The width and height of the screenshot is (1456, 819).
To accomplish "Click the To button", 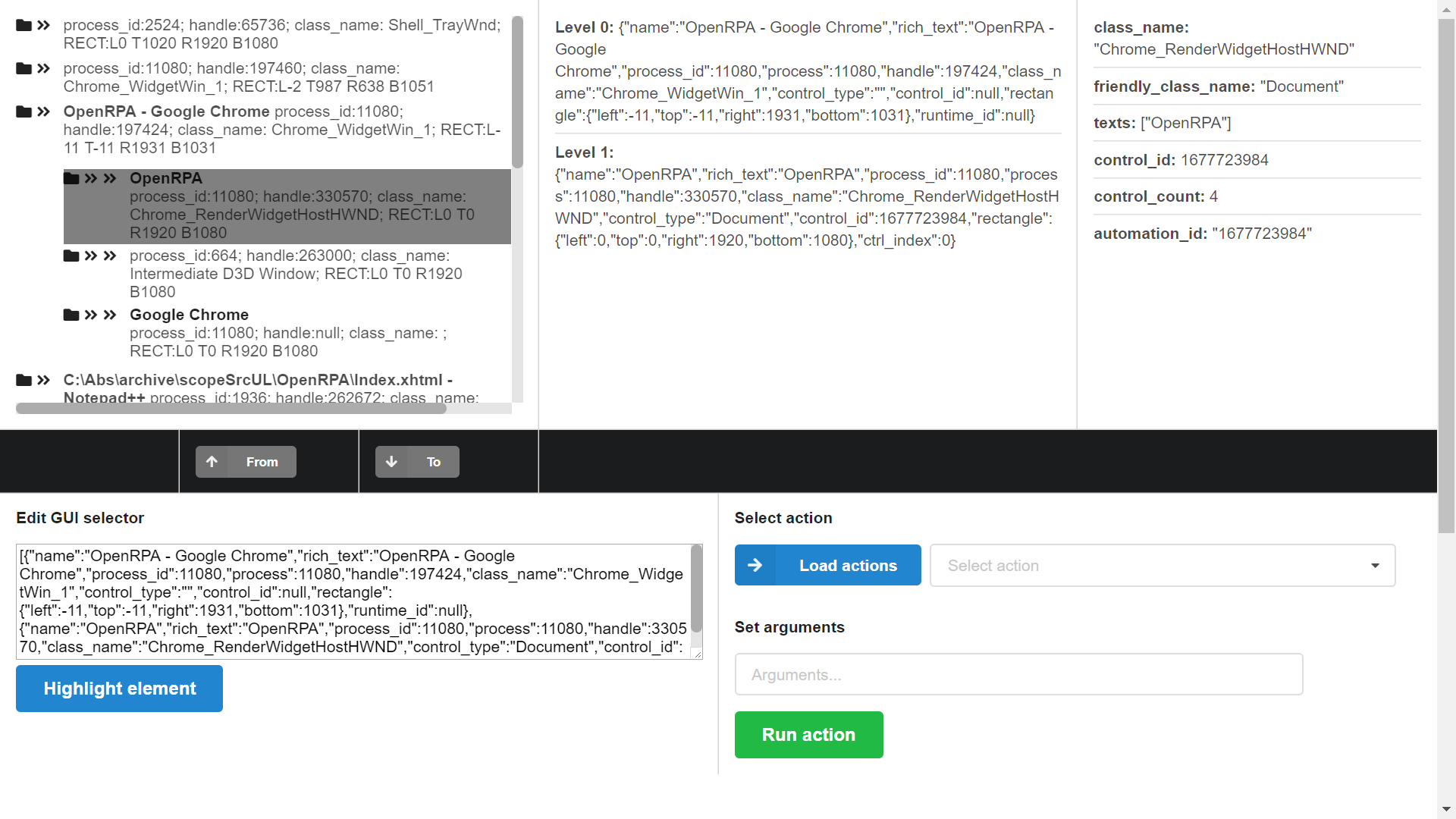I will [417, 462].
